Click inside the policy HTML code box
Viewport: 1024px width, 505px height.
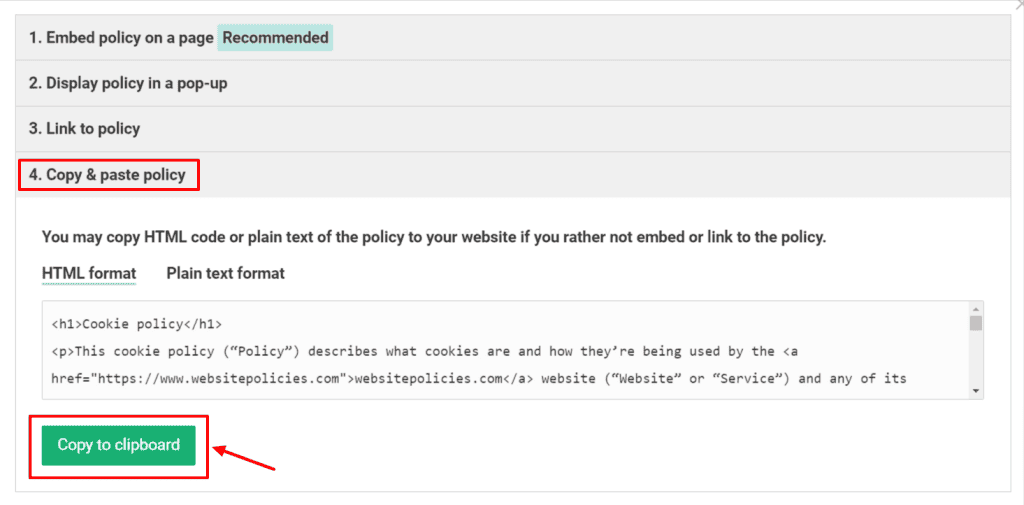click(513, 350)
